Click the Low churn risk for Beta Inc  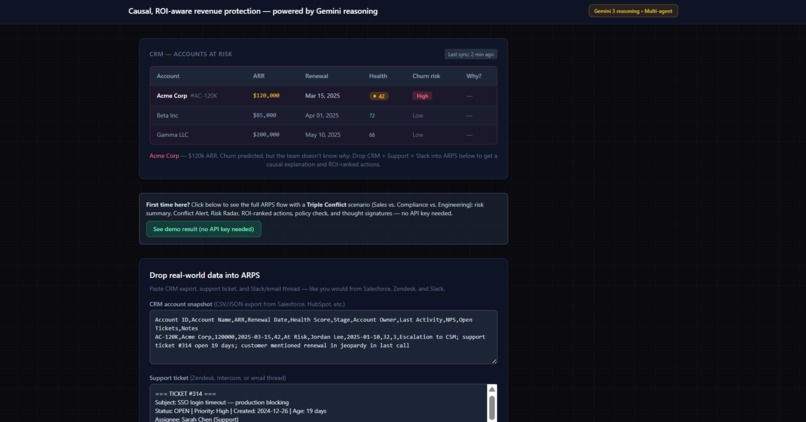417,116
